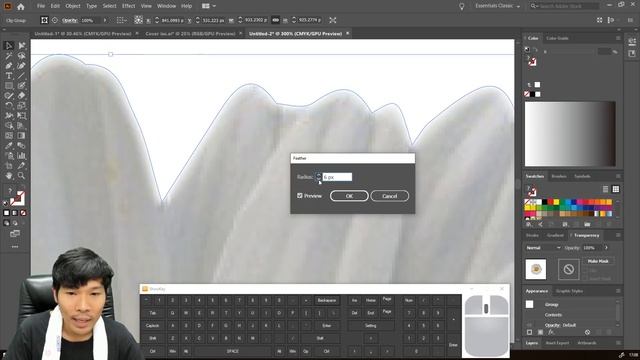640x360 pixels.
Task: Click OK in the Feather dialog
Action: tap(349, 196)
